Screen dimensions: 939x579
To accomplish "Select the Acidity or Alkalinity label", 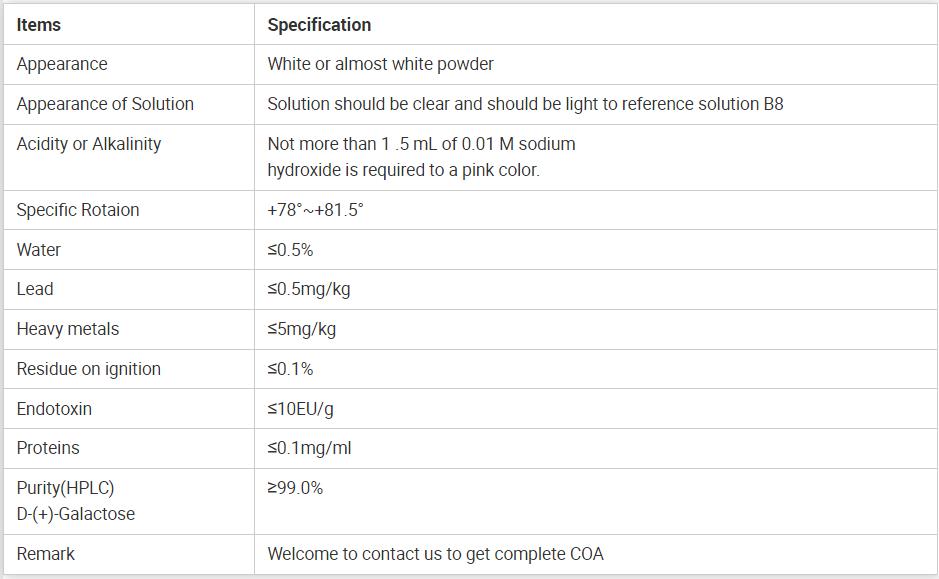I will (89, 144).
